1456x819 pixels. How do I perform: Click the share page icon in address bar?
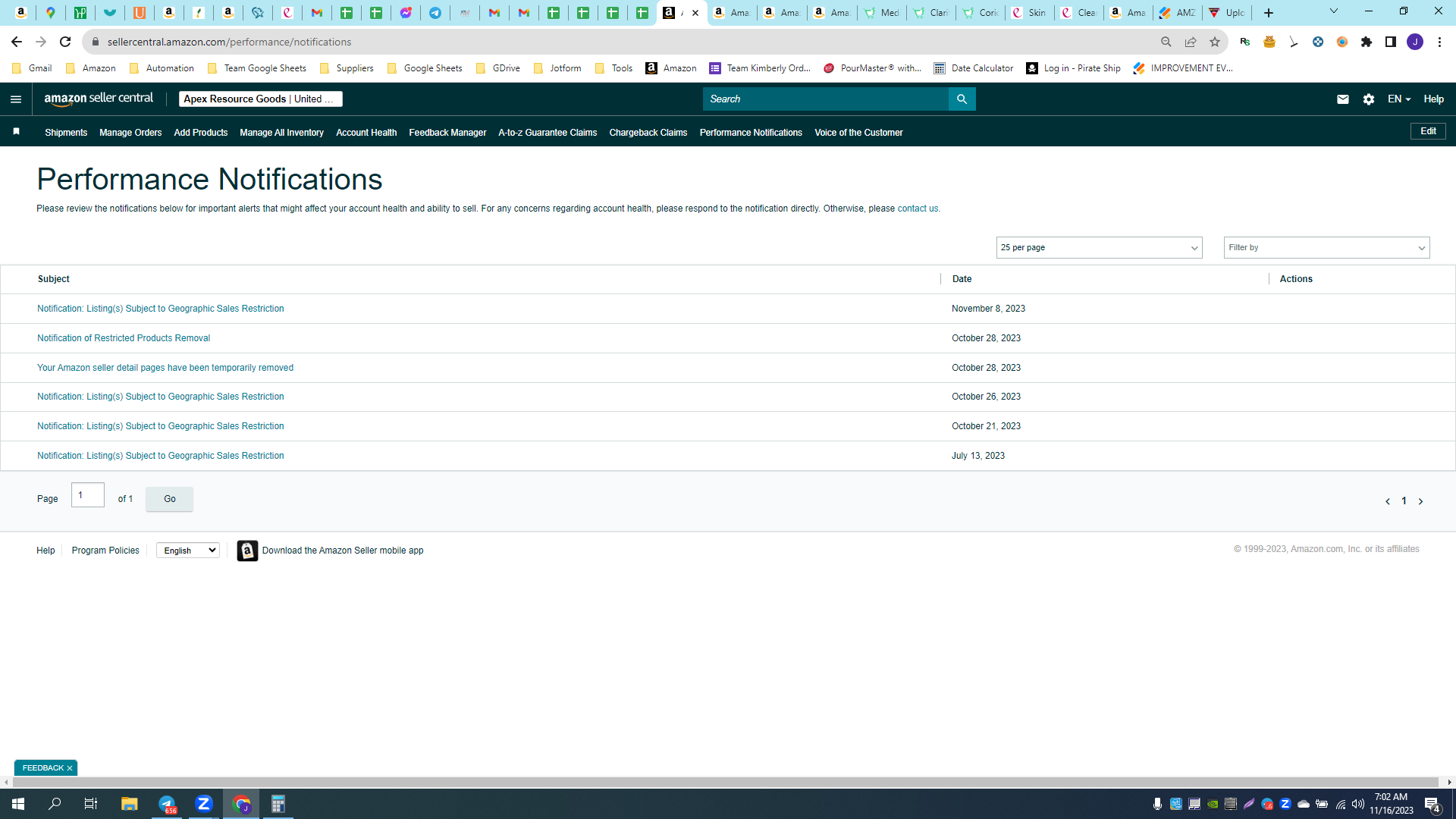pos(1191,42)
